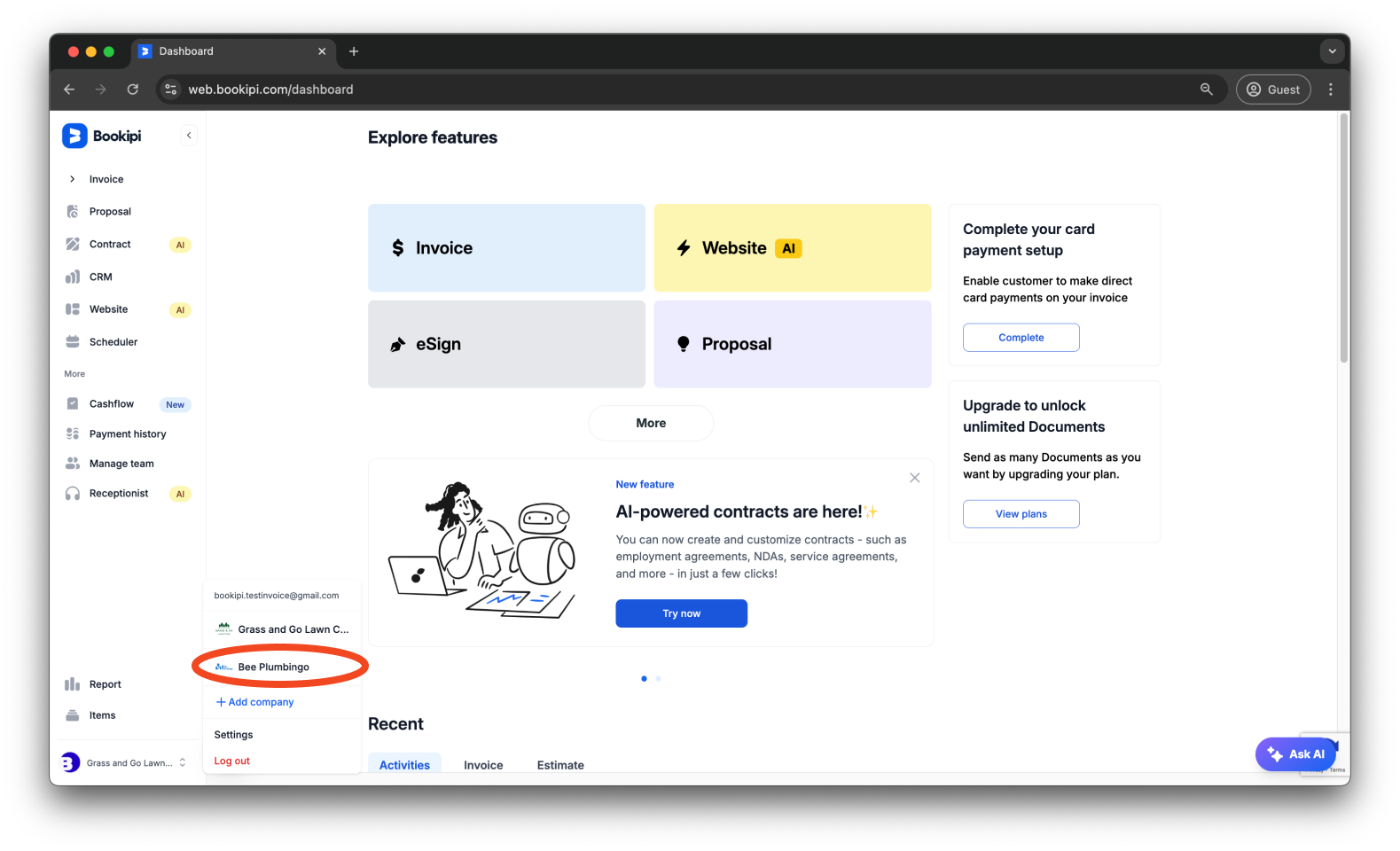Click the browser zoom search icon
Viewport: 1400px width, 851px height.
point(1207,90)
